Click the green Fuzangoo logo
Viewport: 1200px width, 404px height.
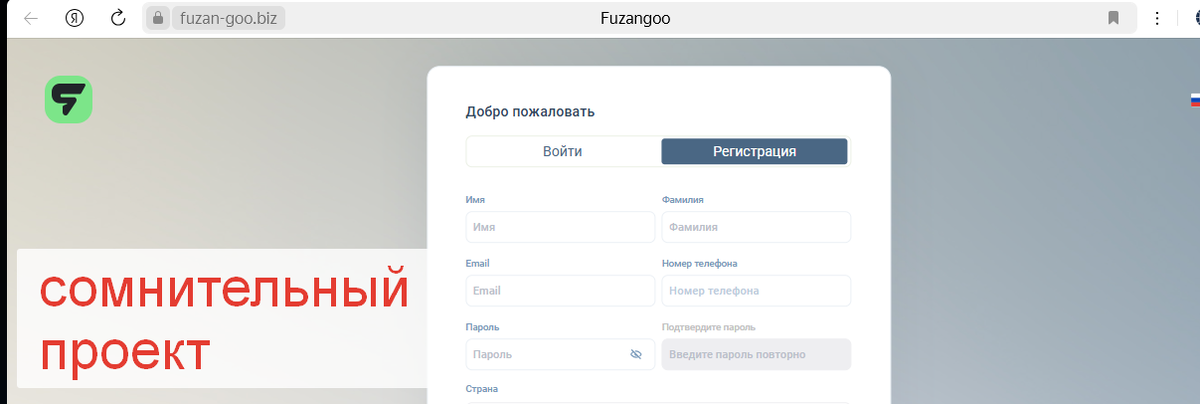(x=68, y=99)
